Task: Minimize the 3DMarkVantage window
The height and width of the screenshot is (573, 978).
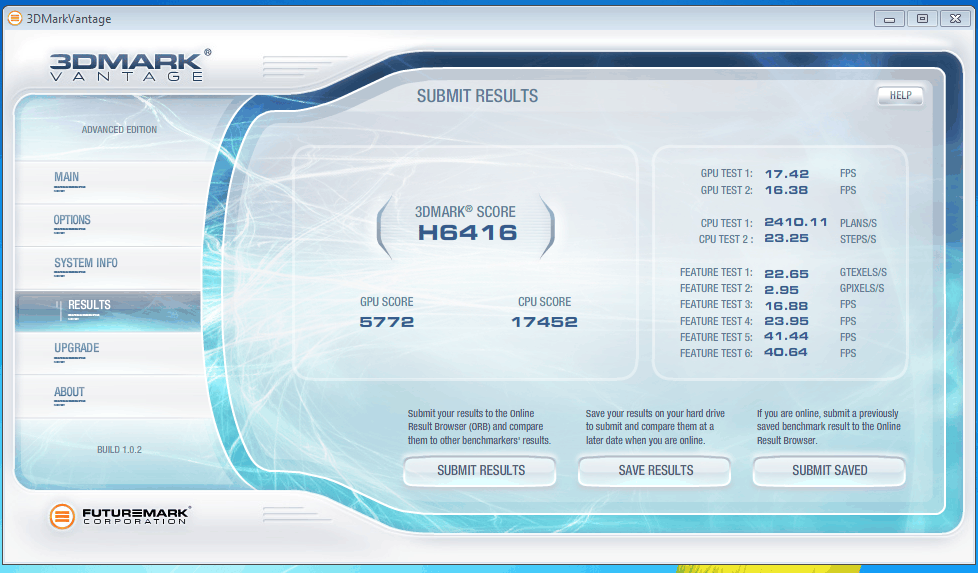Action: pyautogui.click(x=889, y=19)
